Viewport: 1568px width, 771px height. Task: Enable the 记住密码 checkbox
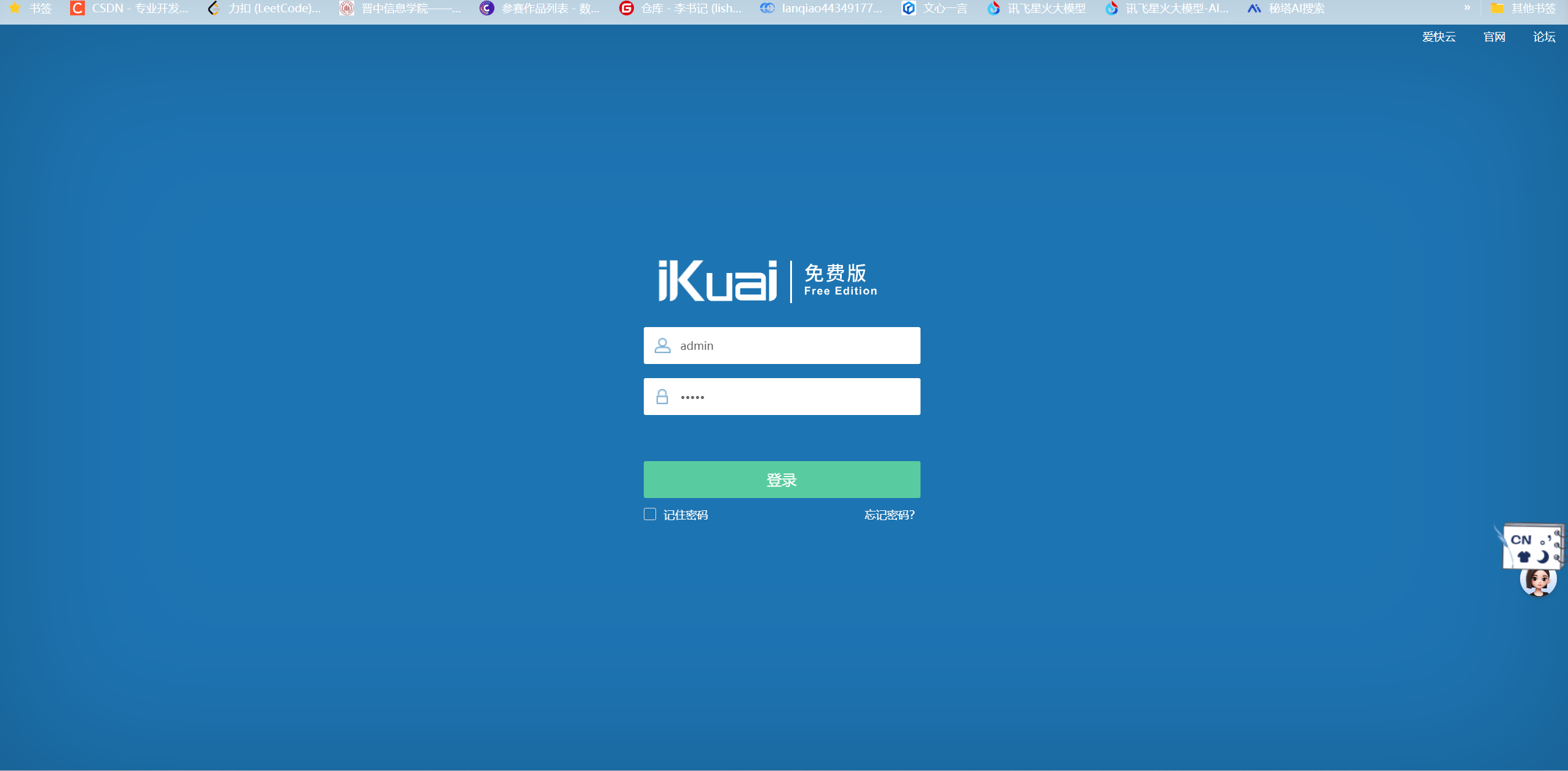[650, 514]
